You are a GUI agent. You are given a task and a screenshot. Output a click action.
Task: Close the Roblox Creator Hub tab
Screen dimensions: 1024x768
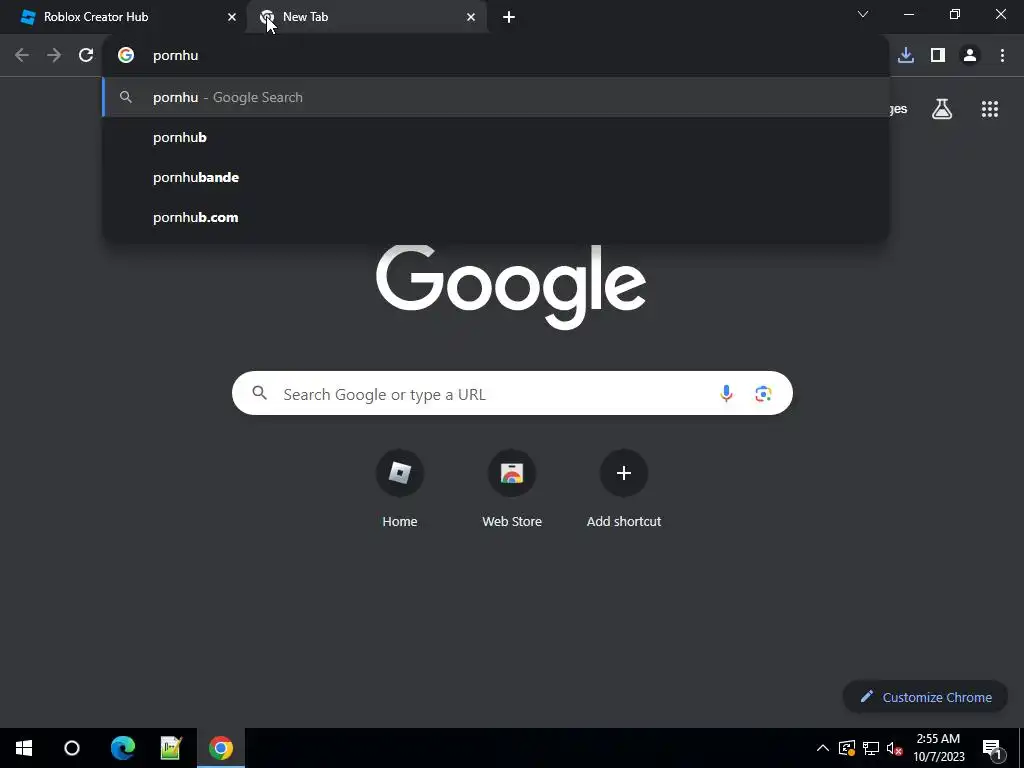click(232, 17)
